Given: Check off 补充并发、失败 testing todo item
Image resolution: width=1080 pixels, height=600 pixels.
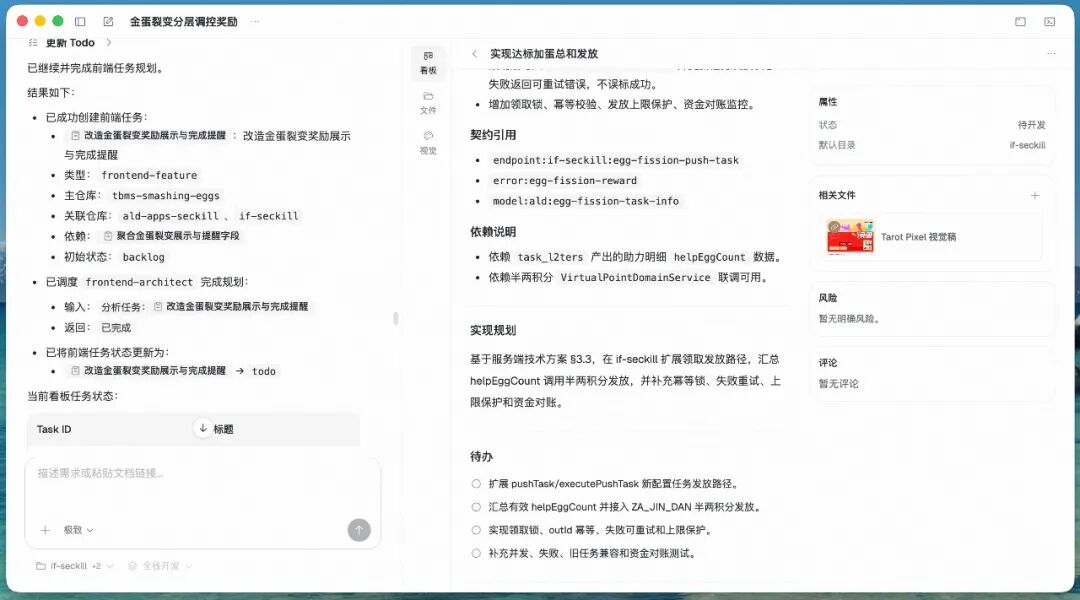Looking at the screenshot, I should [x=476, y=553].
